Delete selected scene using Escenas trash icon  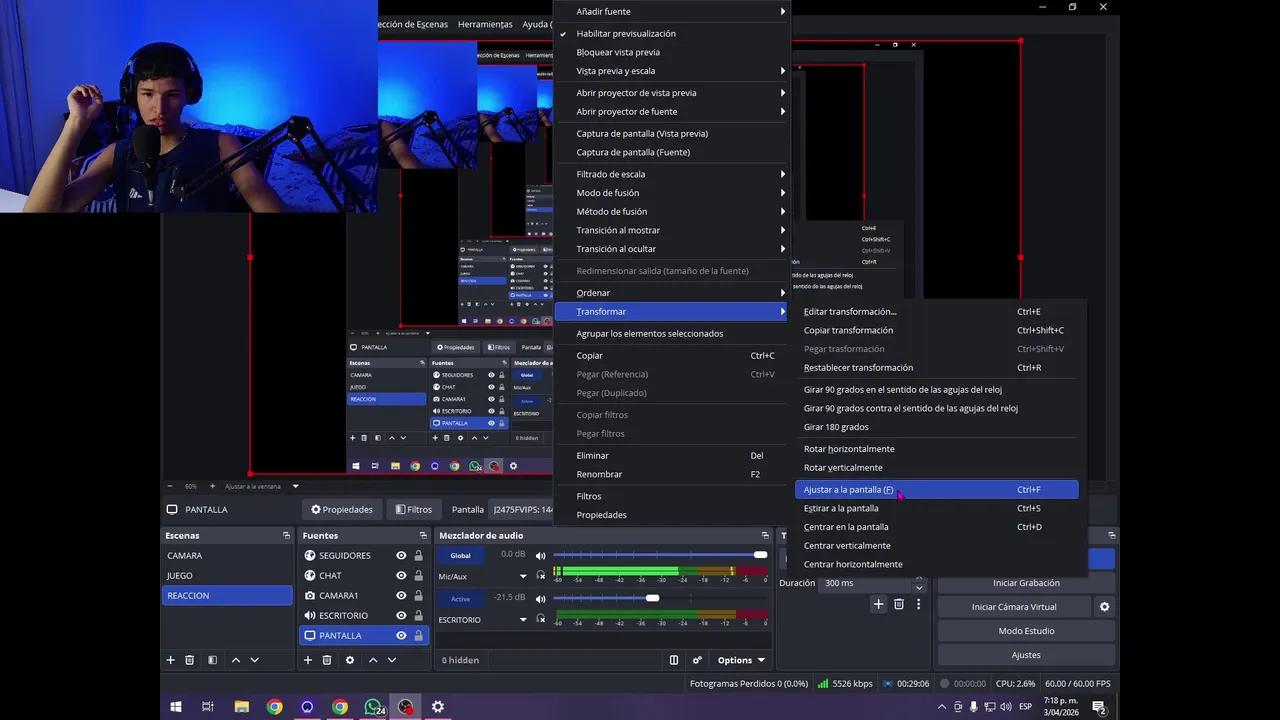[190, 660]
